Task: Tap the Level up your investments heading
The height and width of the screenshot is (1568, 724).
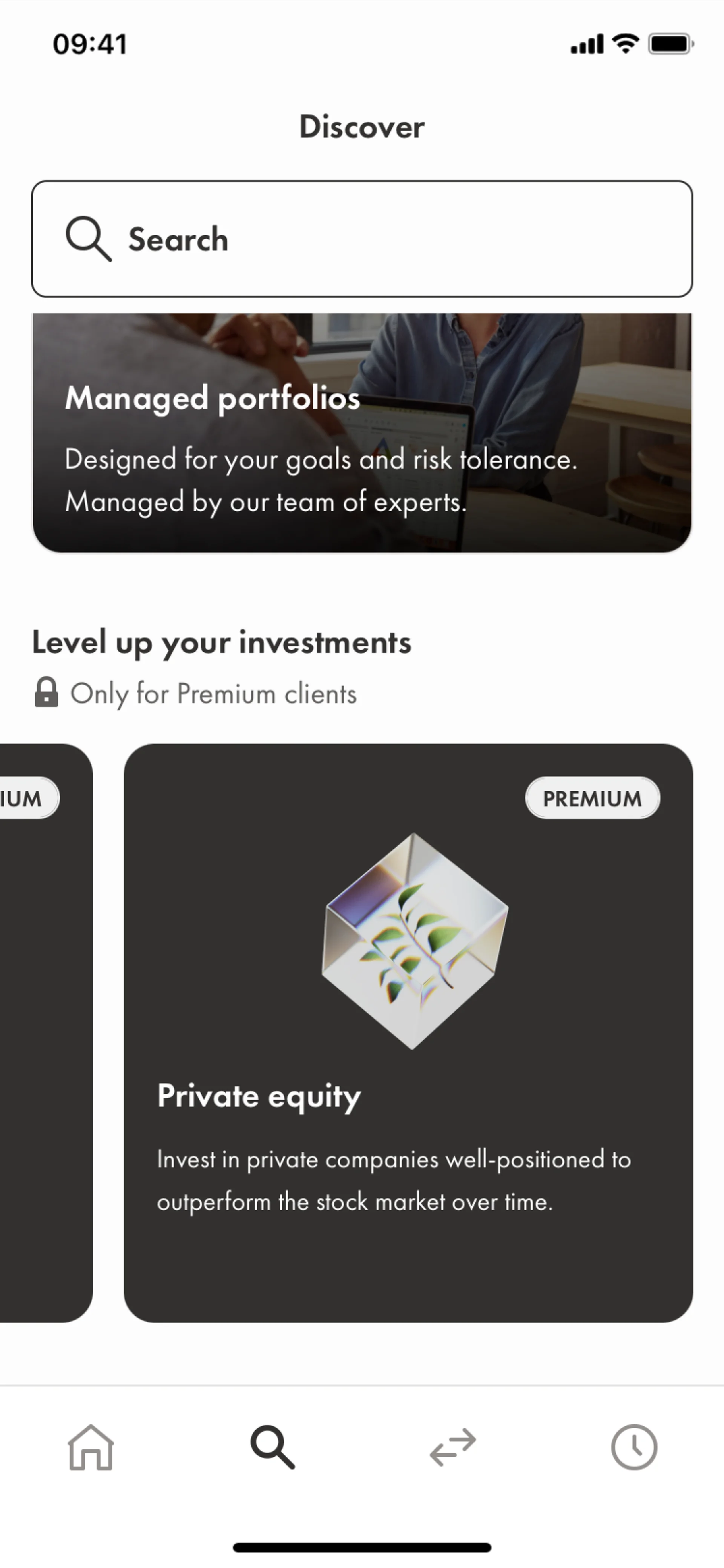Action: [222, 643]
